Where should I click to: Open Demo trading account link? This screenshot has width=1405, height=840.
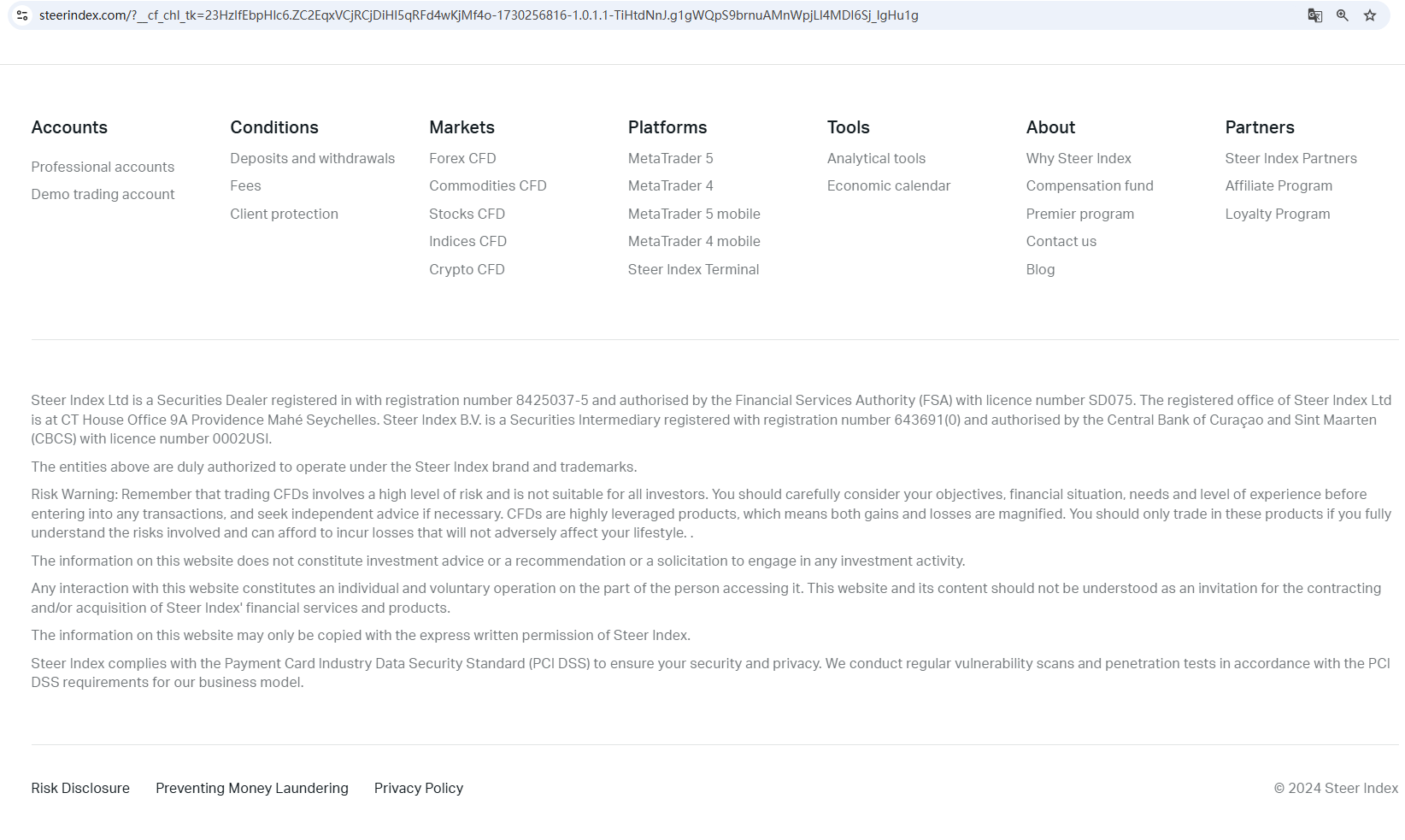[103, 194]
